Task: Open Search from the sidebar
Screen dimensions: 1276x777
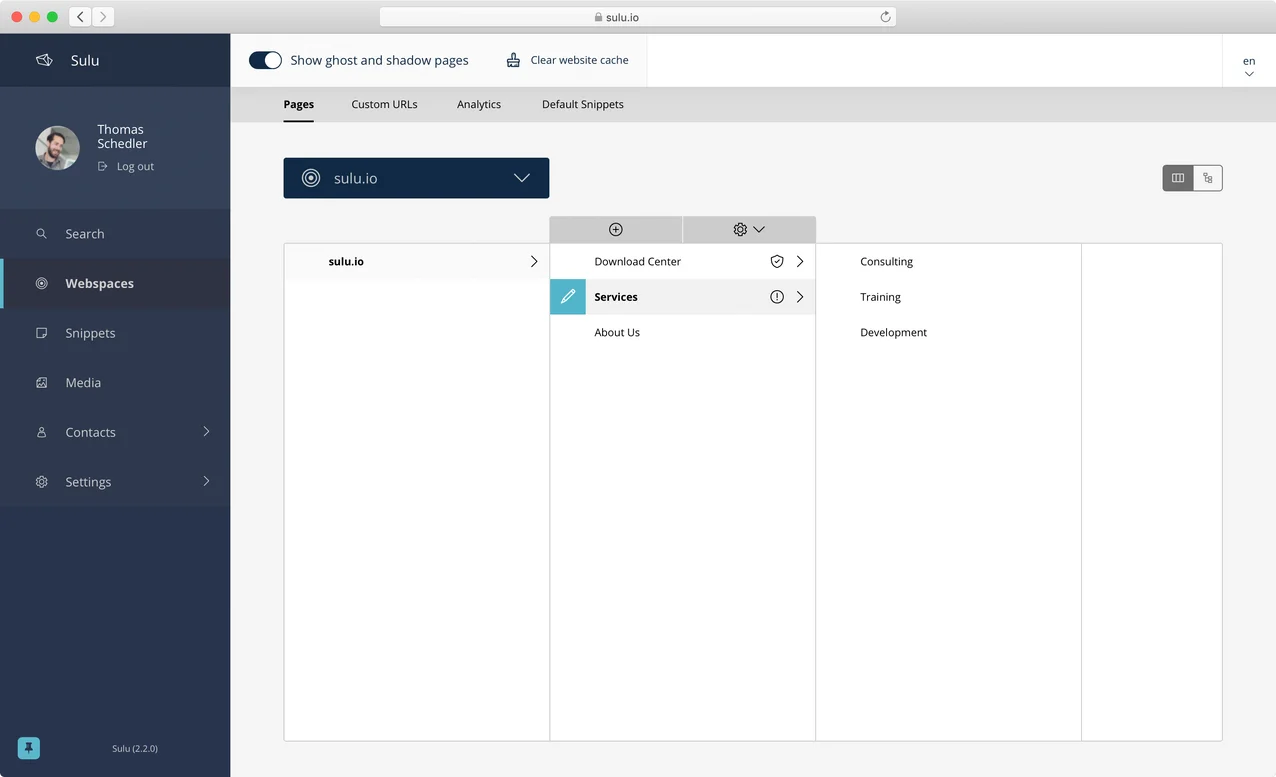Action: click(x=84, y=233)
